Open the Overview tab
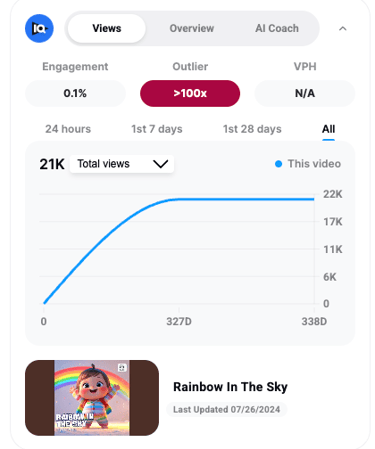The width and height of the screenshot is (375, 449). [x=192, y=28]
